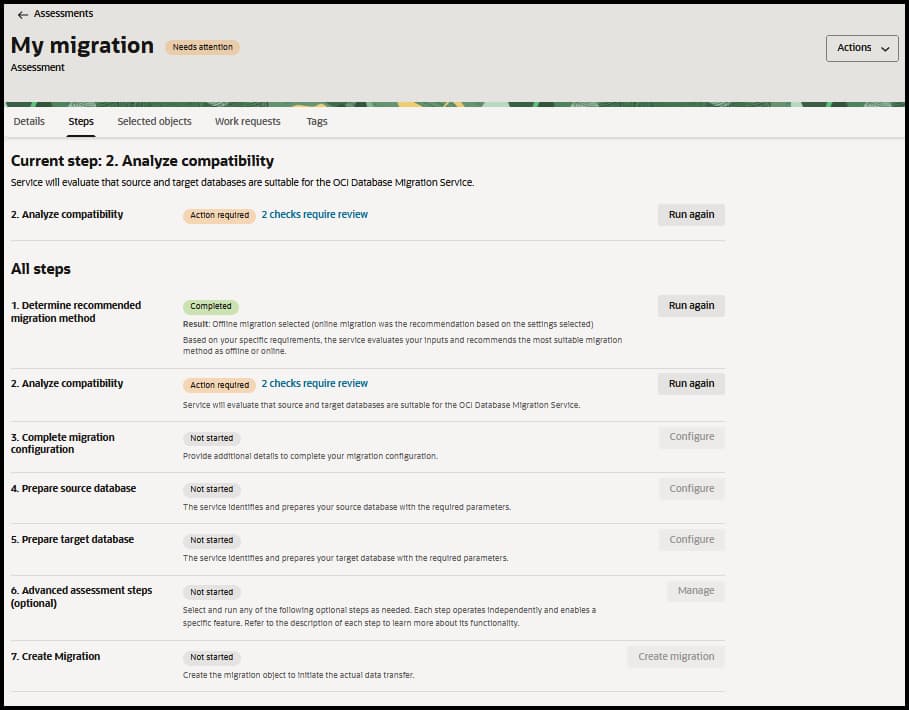Configure Complete migration configuration step
909x710 pixels.
691,437
